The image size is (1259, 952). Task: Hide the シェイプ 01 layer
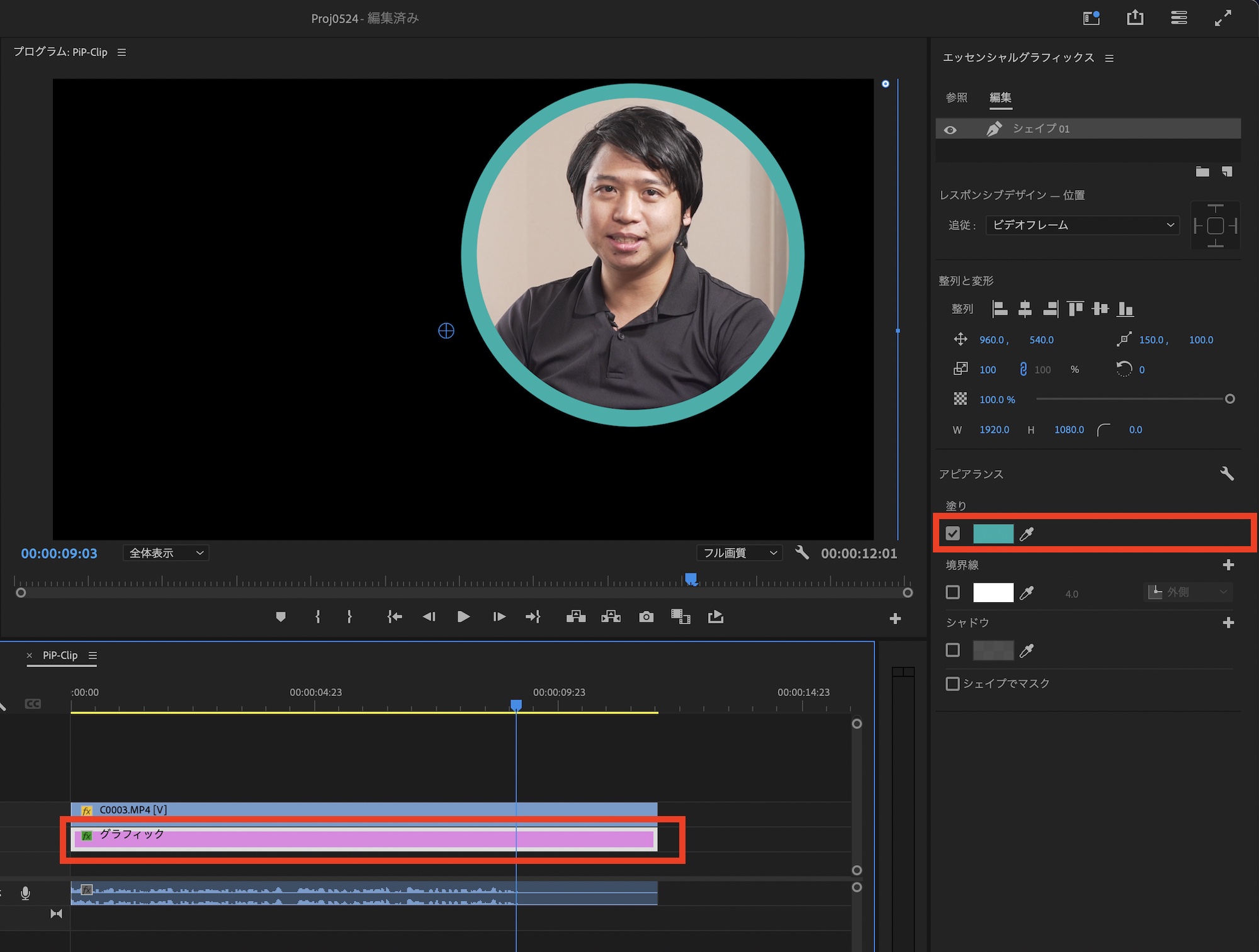[951, 130]
